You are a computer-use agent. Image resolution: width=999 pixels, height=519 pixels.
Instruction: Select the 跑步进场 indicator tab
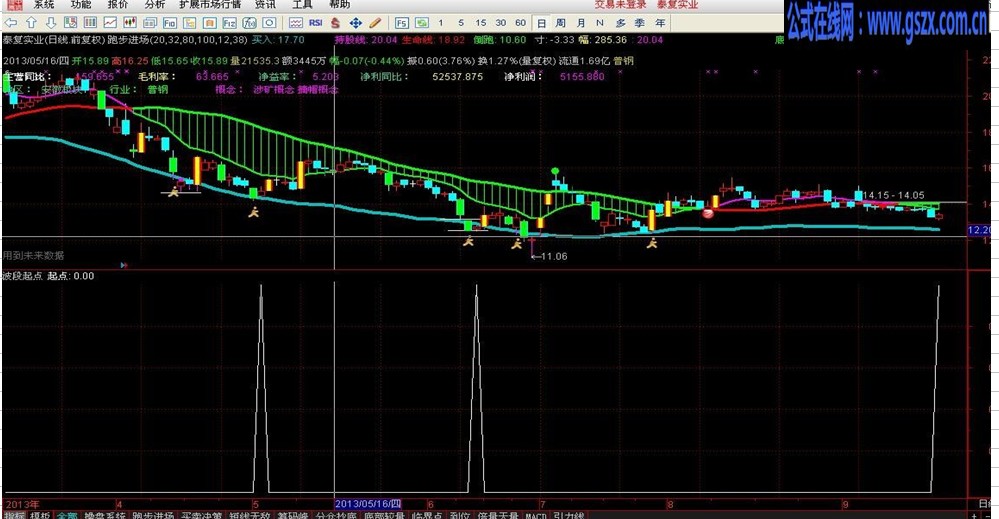coord(154,515)
